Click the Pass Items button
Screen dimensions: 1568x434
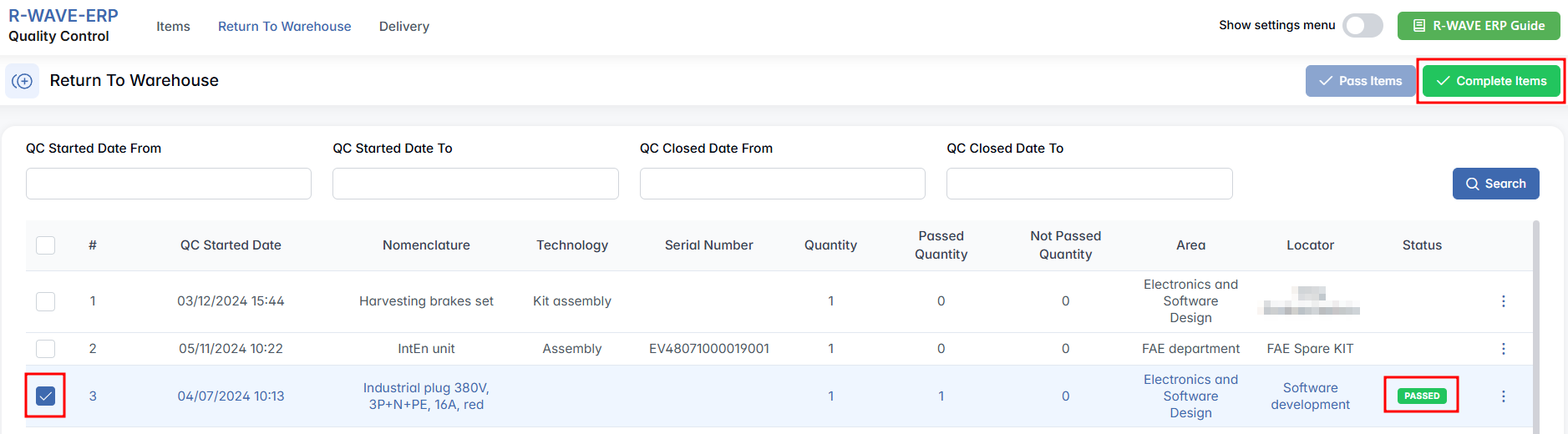pos(1360,81)
